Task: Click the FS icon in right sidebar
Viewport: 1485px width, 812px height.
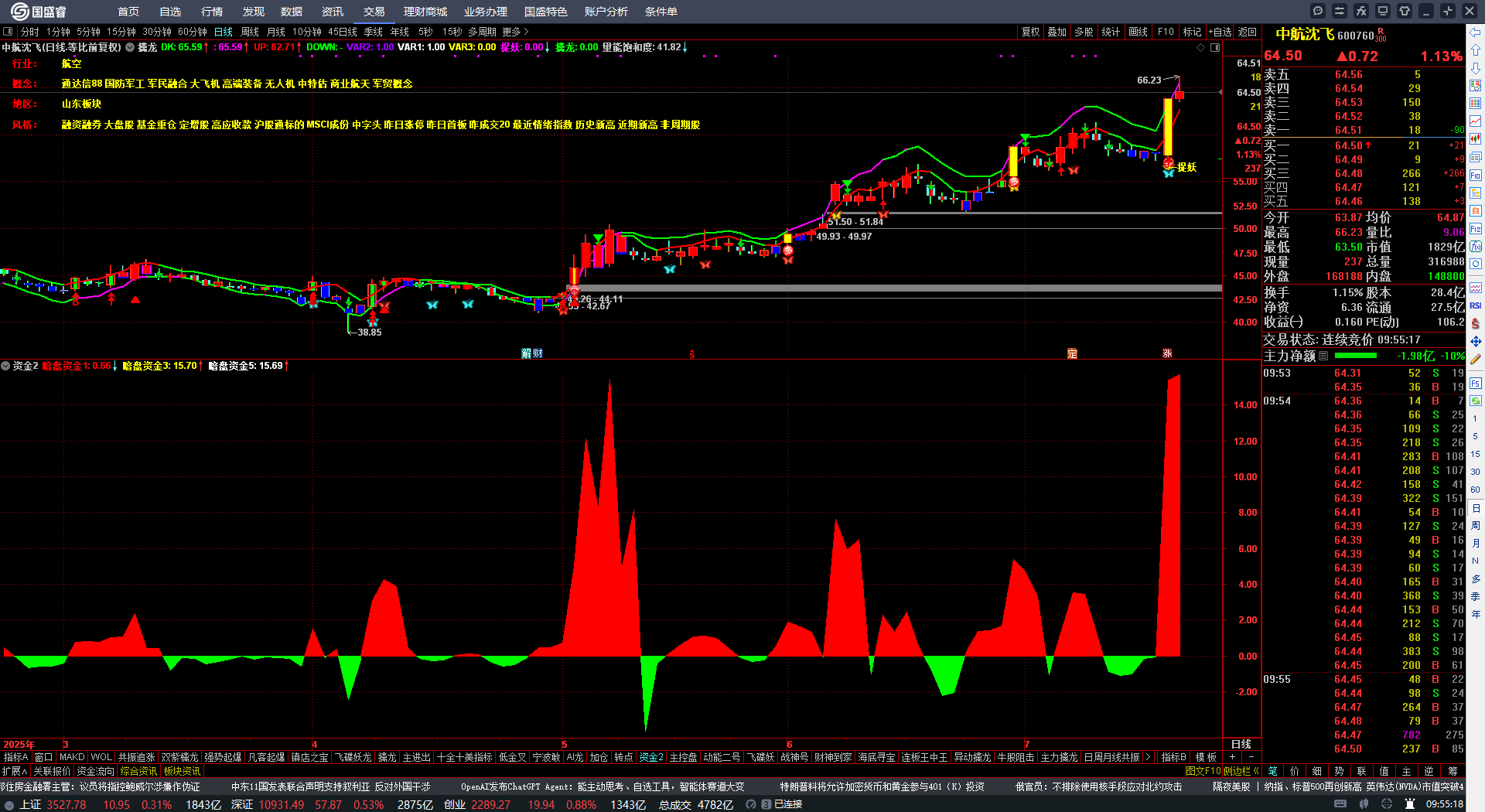Action: [1476, 383]
